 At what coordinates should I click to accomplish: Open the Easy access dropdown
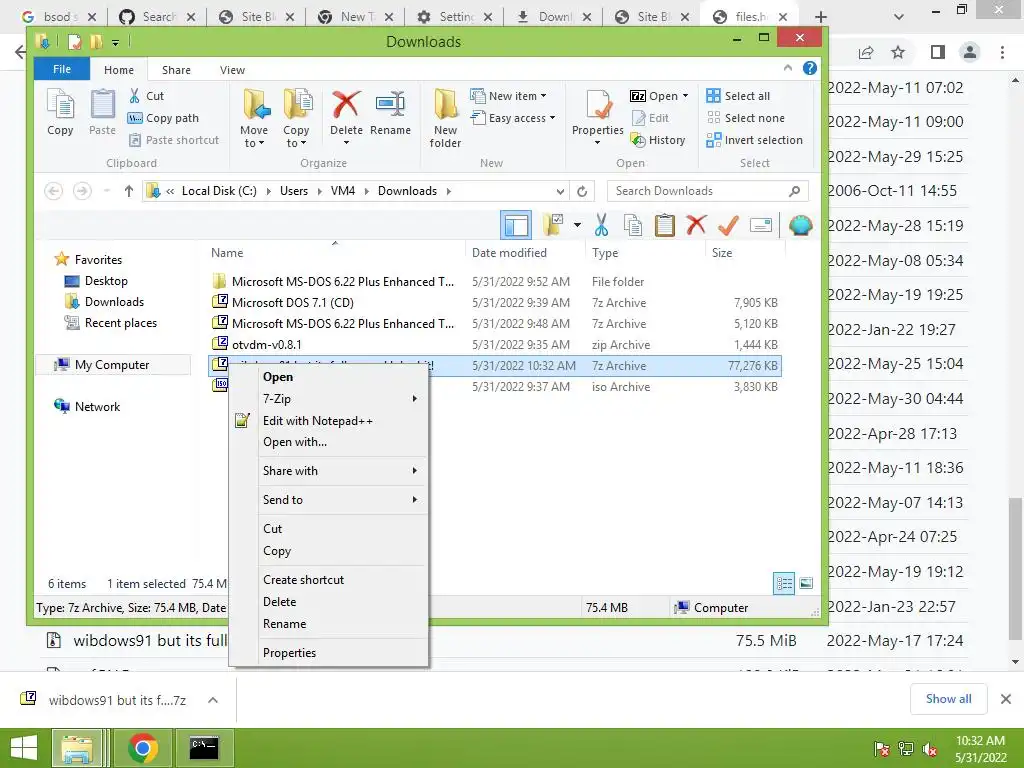[513, 118]
